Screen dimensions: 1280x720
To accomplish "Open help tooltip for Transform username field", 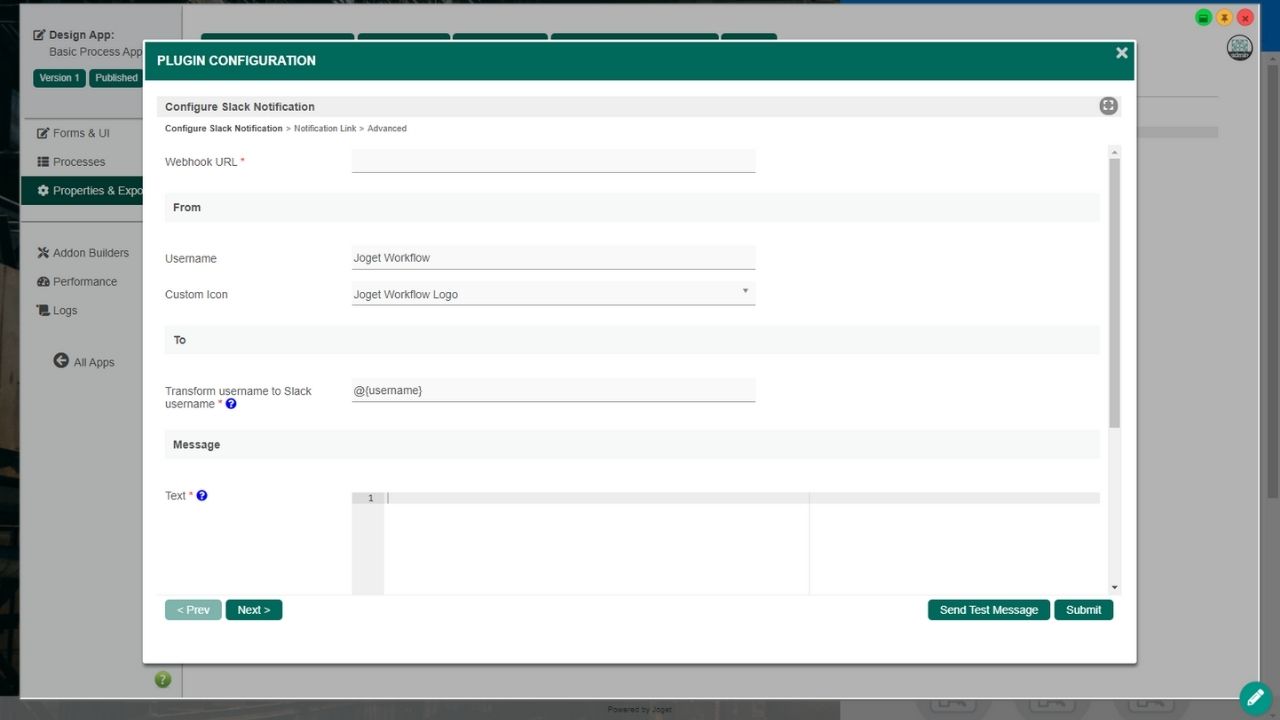I will click(x=231, y=404).
